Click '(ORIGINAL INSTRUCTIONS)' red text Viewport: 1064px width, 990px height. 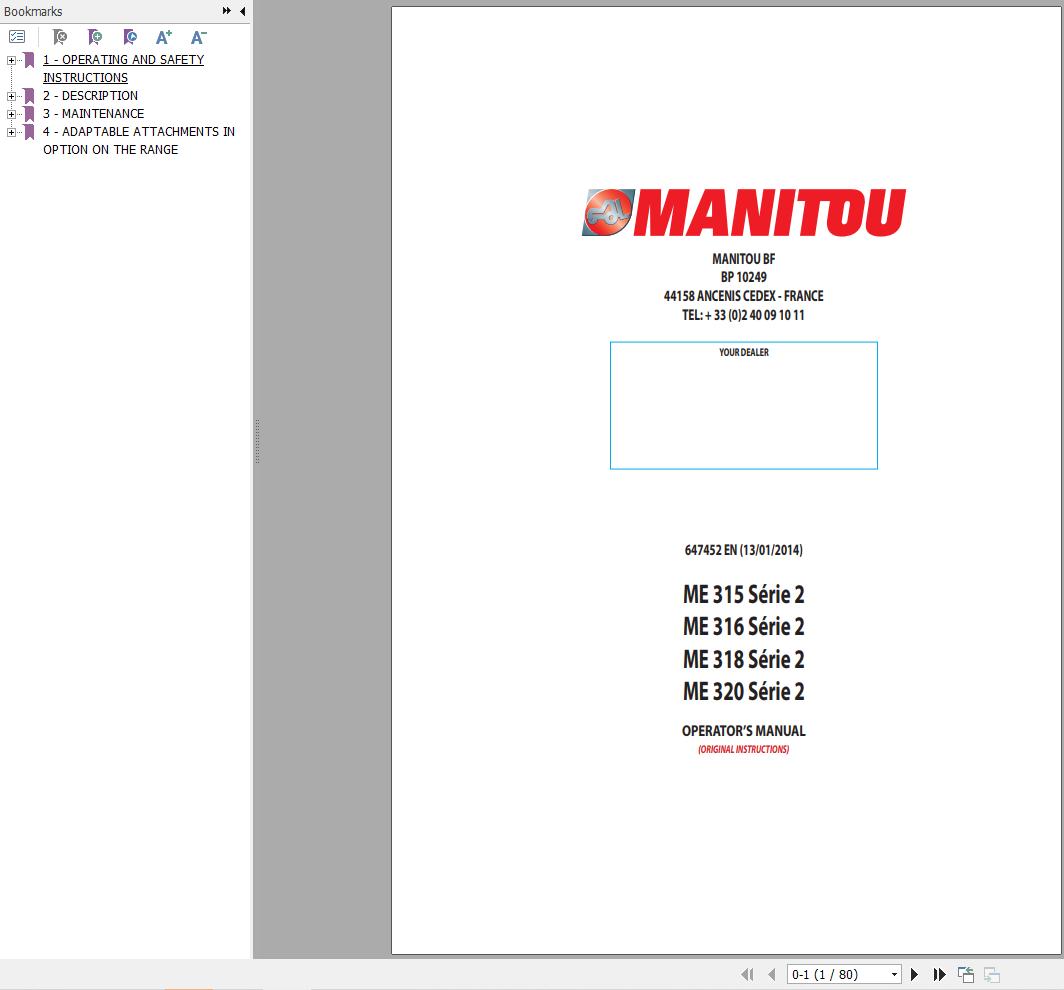click(744, 749)
